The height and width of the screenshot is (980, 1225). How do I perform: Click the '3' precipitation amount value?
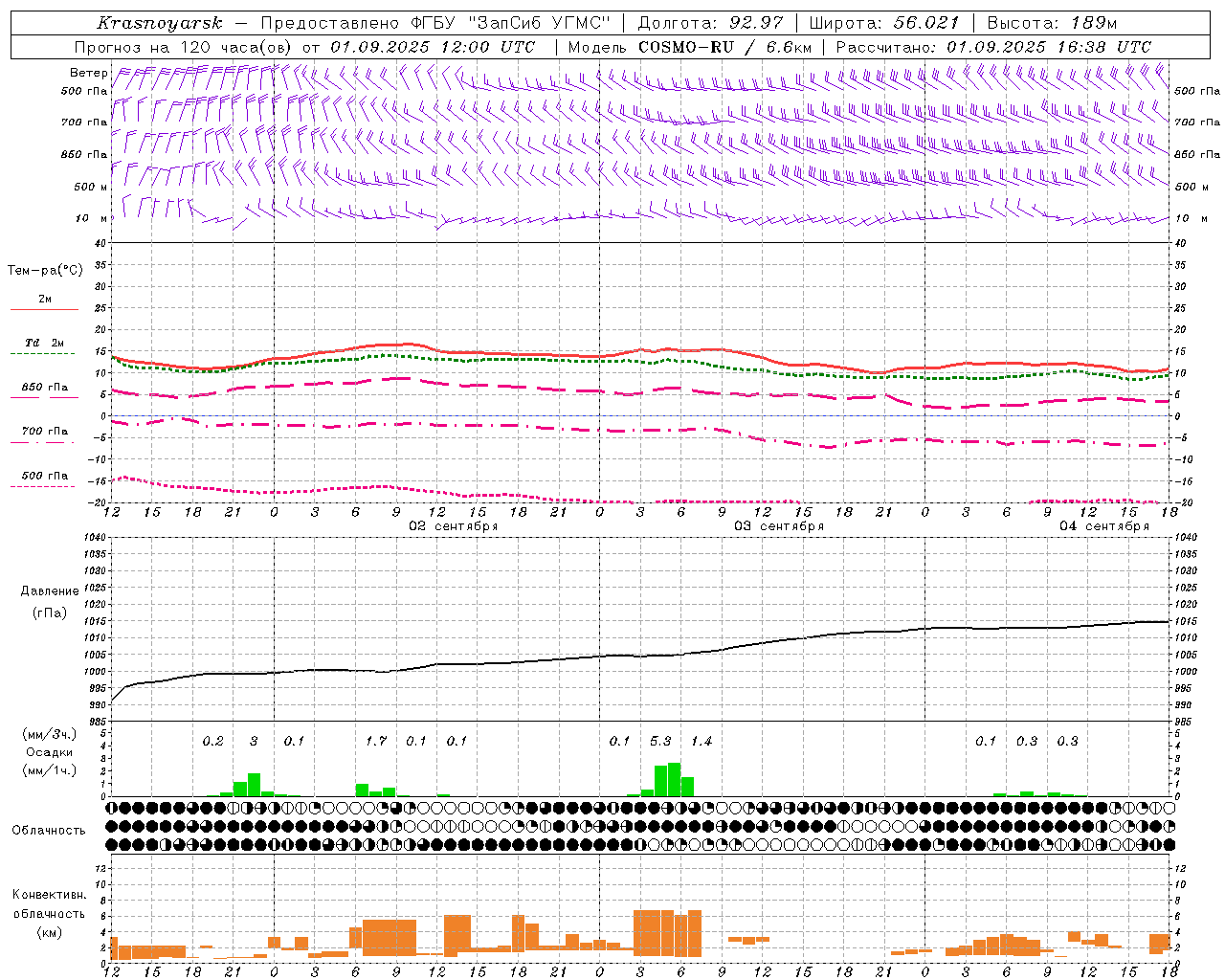pos(254,741)
